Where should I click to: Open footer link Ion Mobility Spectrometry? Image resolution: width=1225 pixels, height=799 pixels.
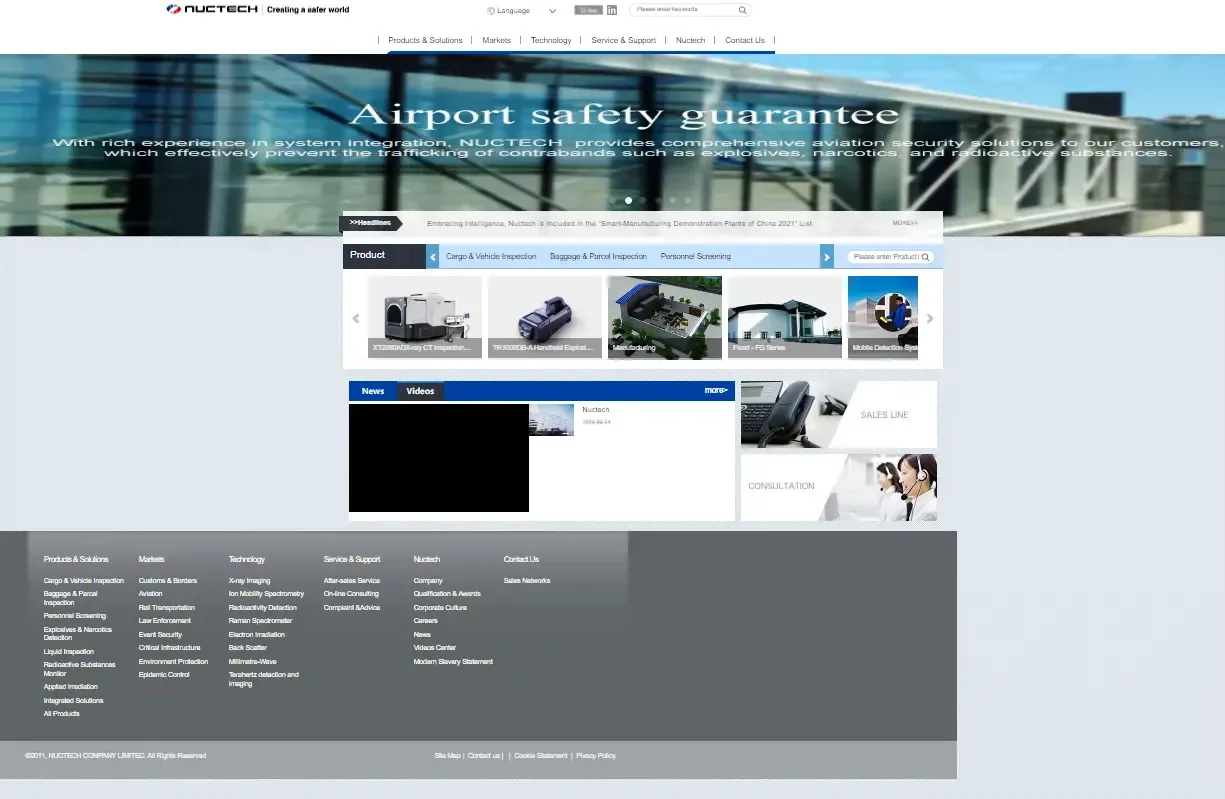(266, 594)
